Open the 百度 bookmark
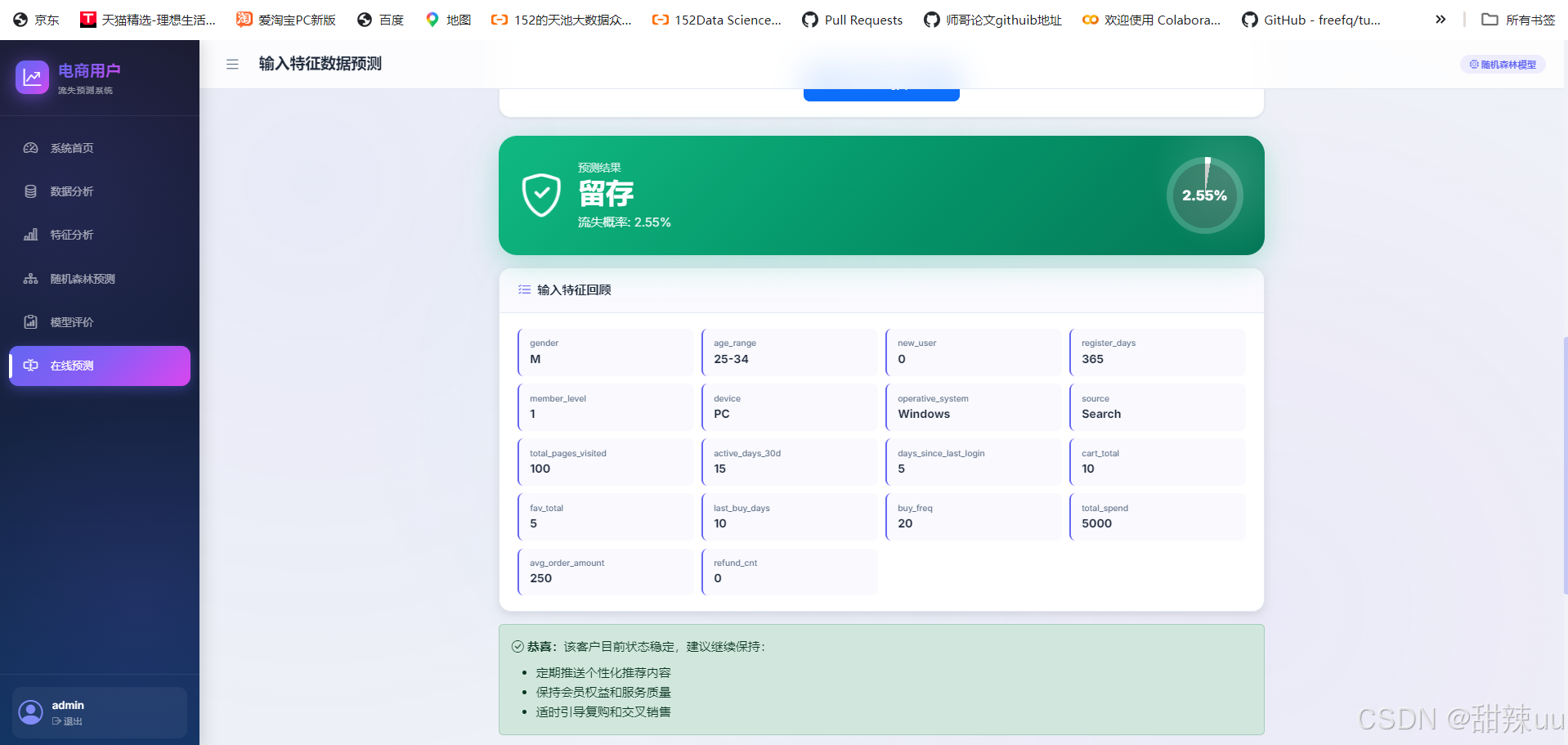Image resolution: width=1568 pixels, height=745 pixels. coord(380,20)
